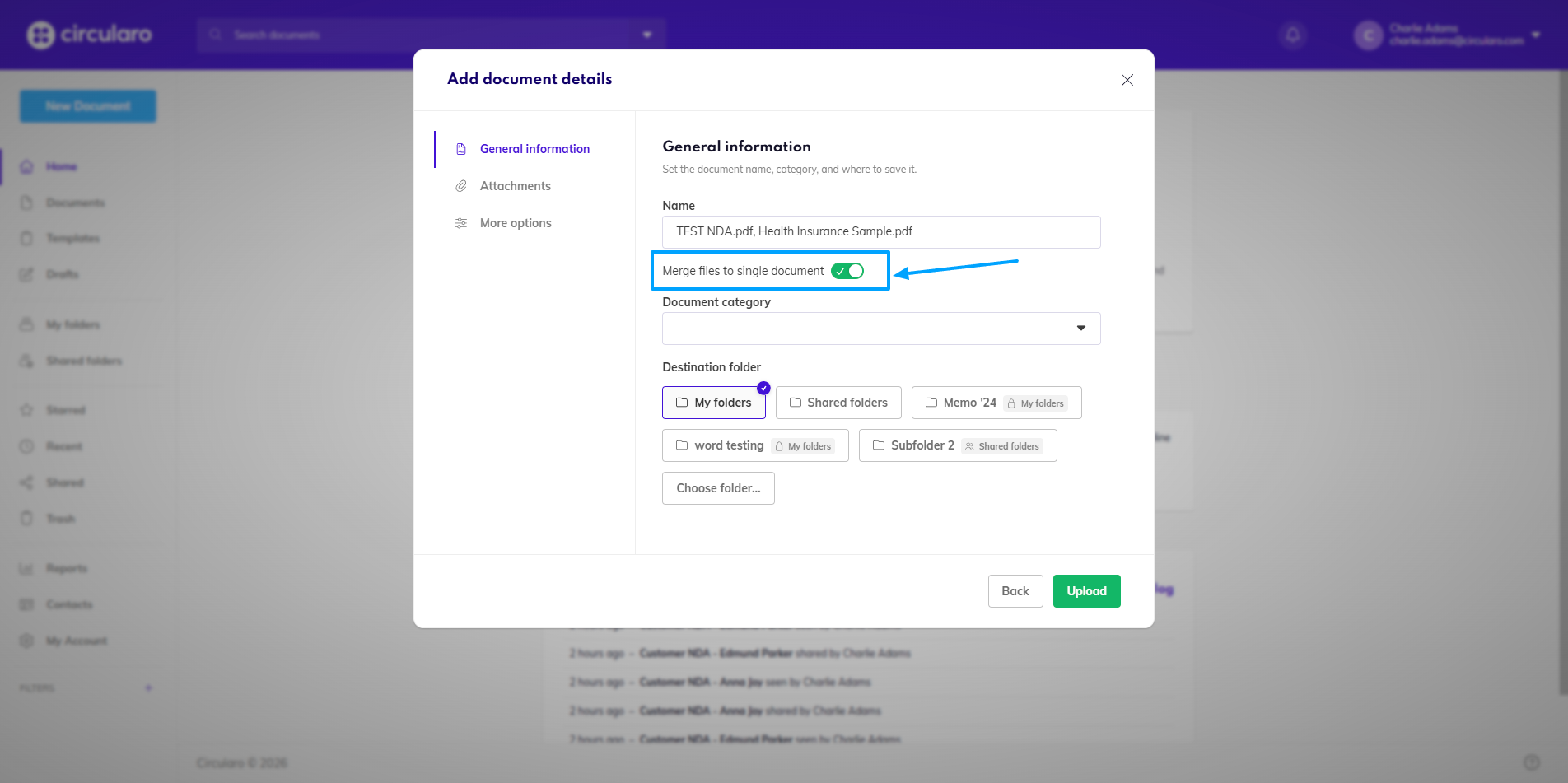Click the Back button
The image size is (1568, 783).
tap(1015, 591)
